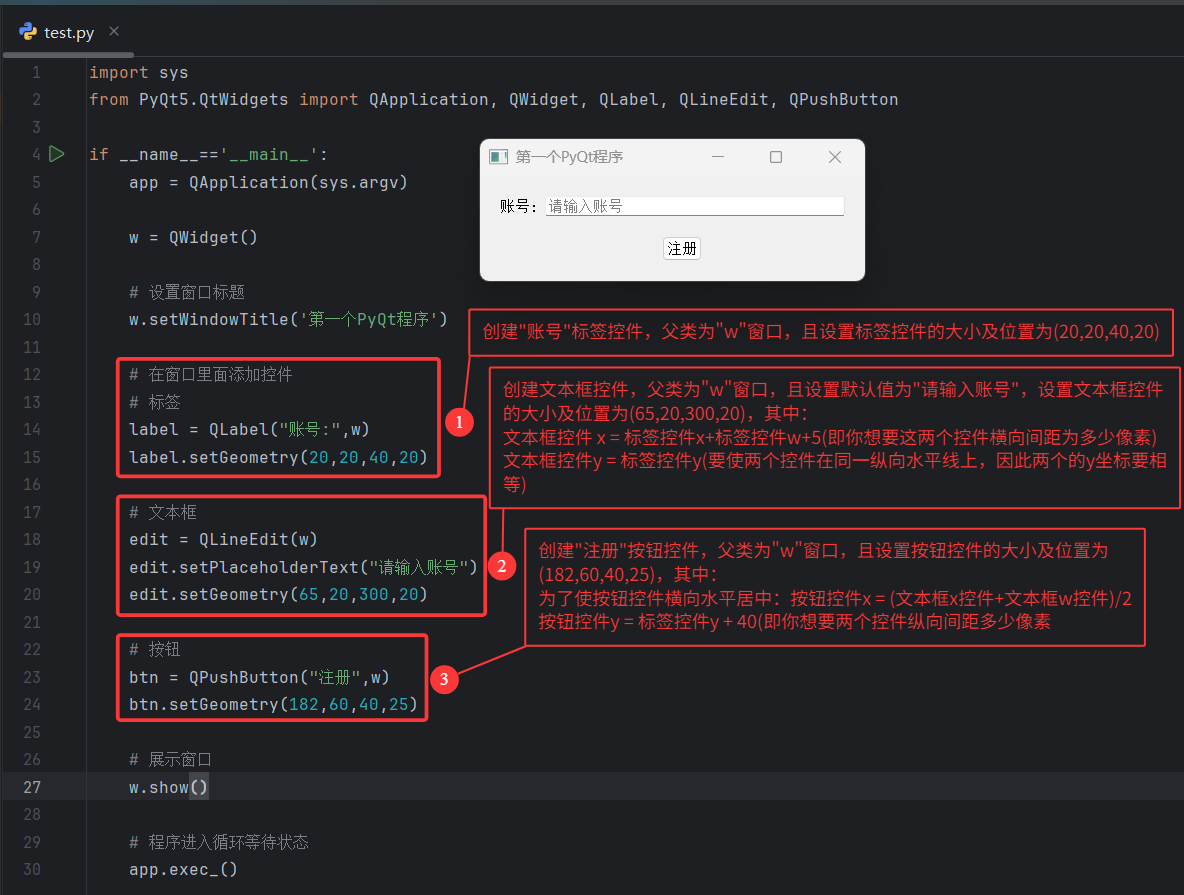This screenshot has height=895, width=1184.
Task: Click the btn.setGeometry(182,60,40,25) line
Action: click(273, 704)
